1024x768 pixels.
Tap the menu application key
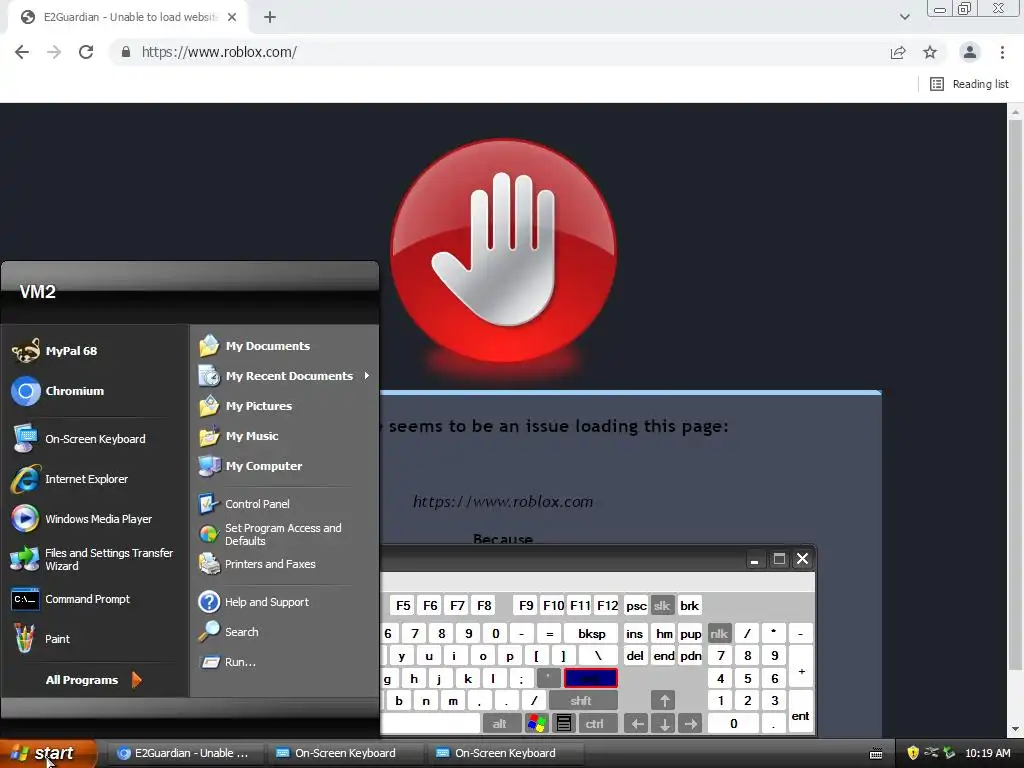tap(564, 724)
